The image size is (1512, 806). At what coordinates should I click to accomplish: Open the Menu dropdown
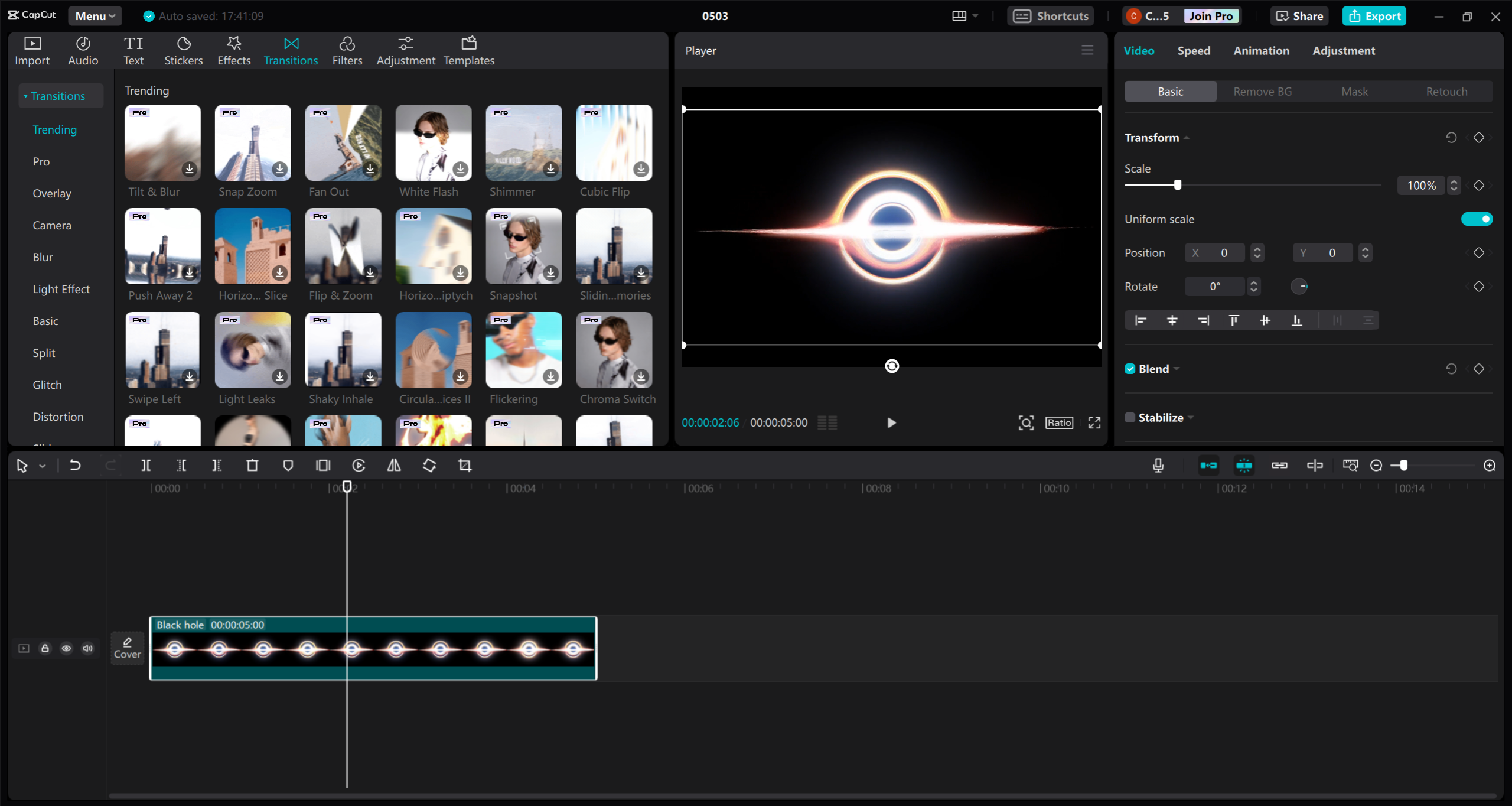coord(94,16)
